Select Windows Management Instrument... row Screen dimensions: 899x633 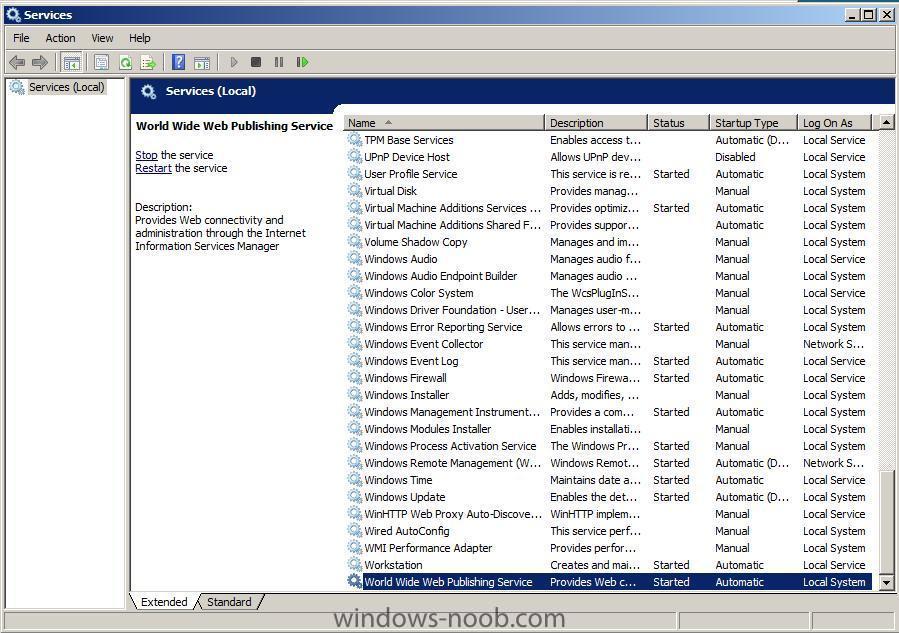tap(608, 412)
